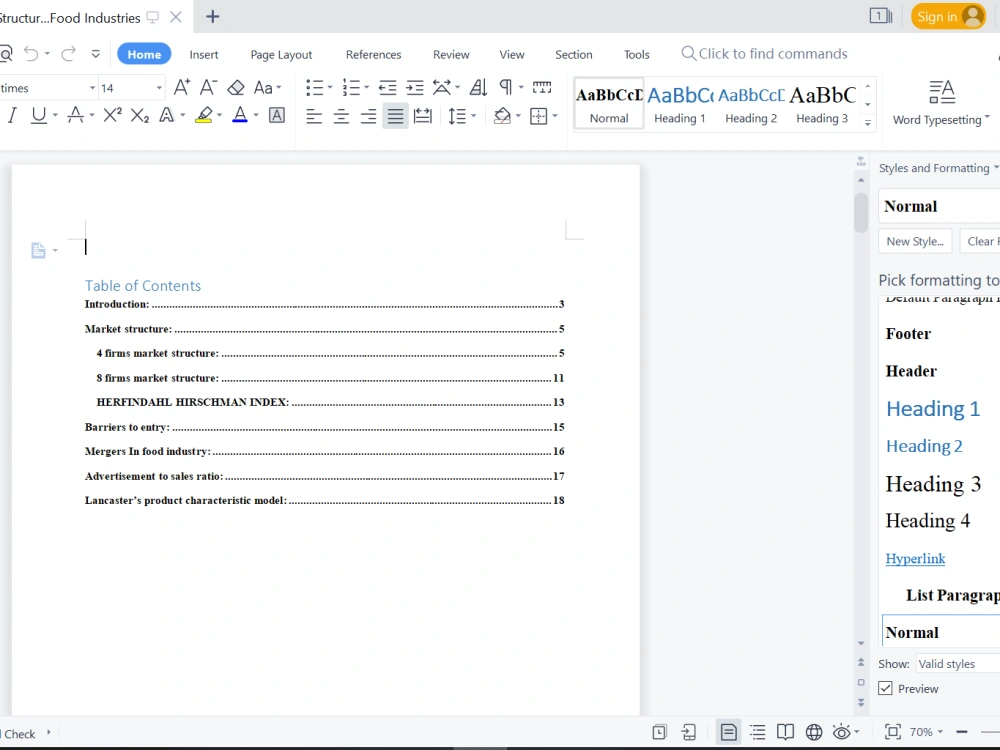
Task: Click the Undo arrow icon
Action: (x=31, y=54)
